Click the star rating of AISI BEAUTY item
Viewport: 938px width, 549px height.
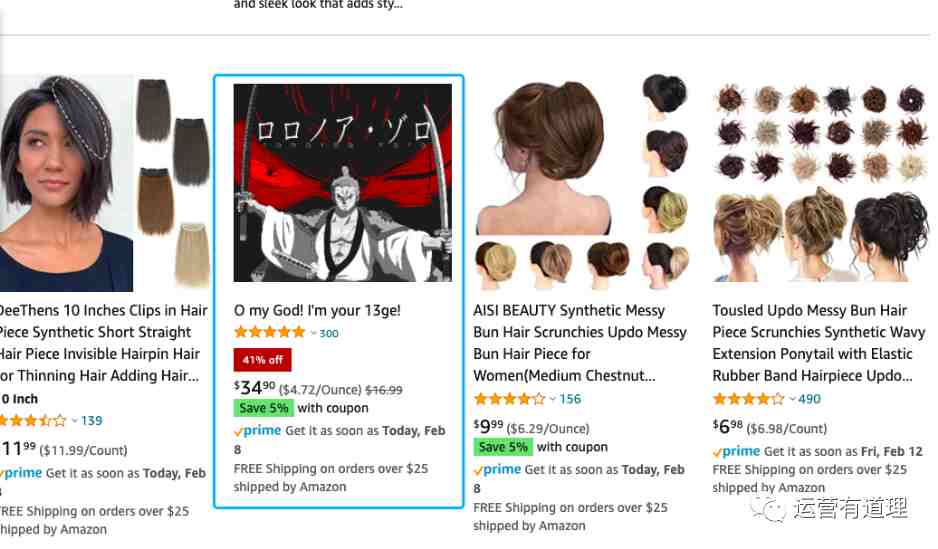pyautogui.click(x=509, y=399)
